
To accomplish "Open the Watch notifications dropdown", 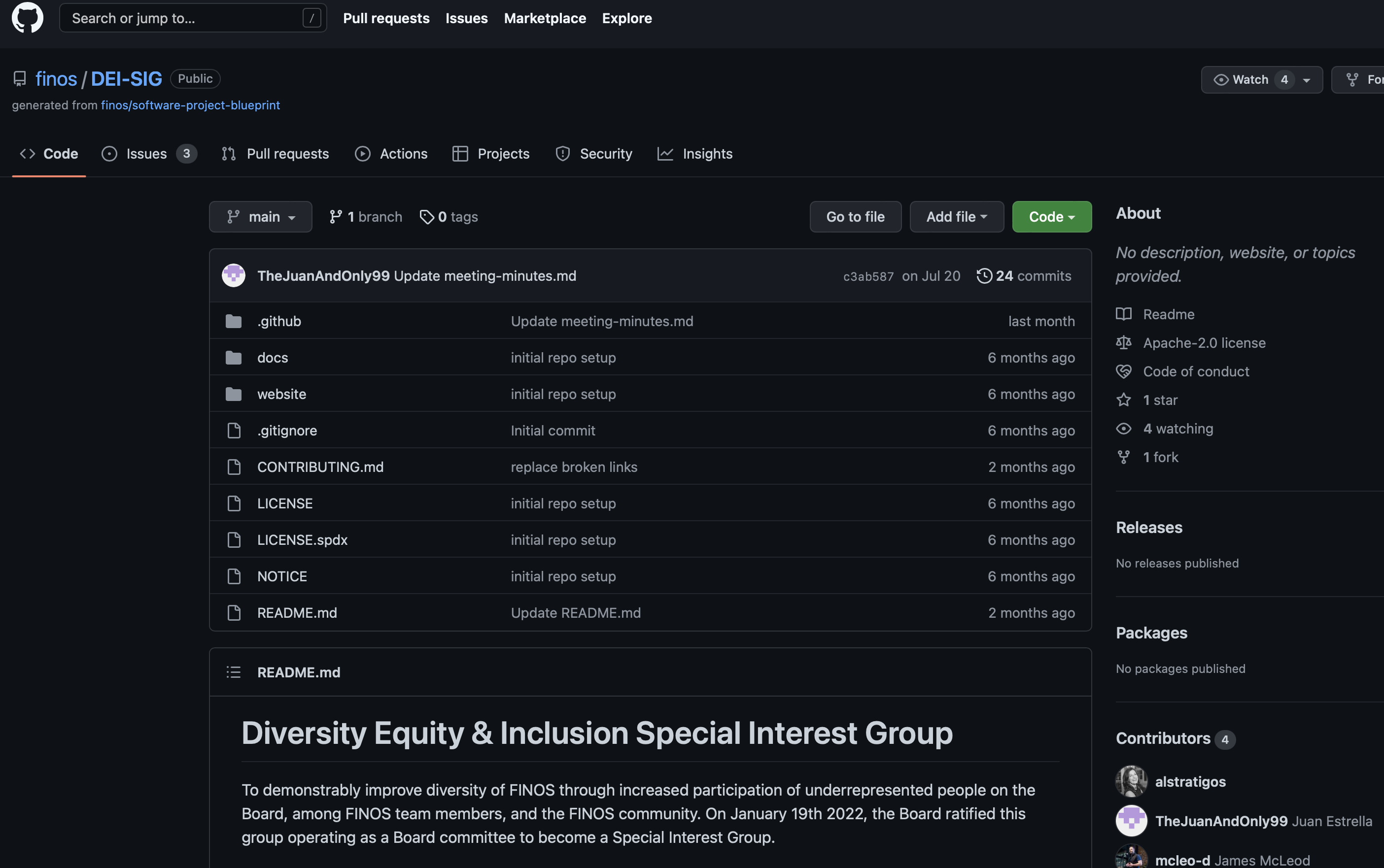I will pyautogui.click(x=1262, y=80).
